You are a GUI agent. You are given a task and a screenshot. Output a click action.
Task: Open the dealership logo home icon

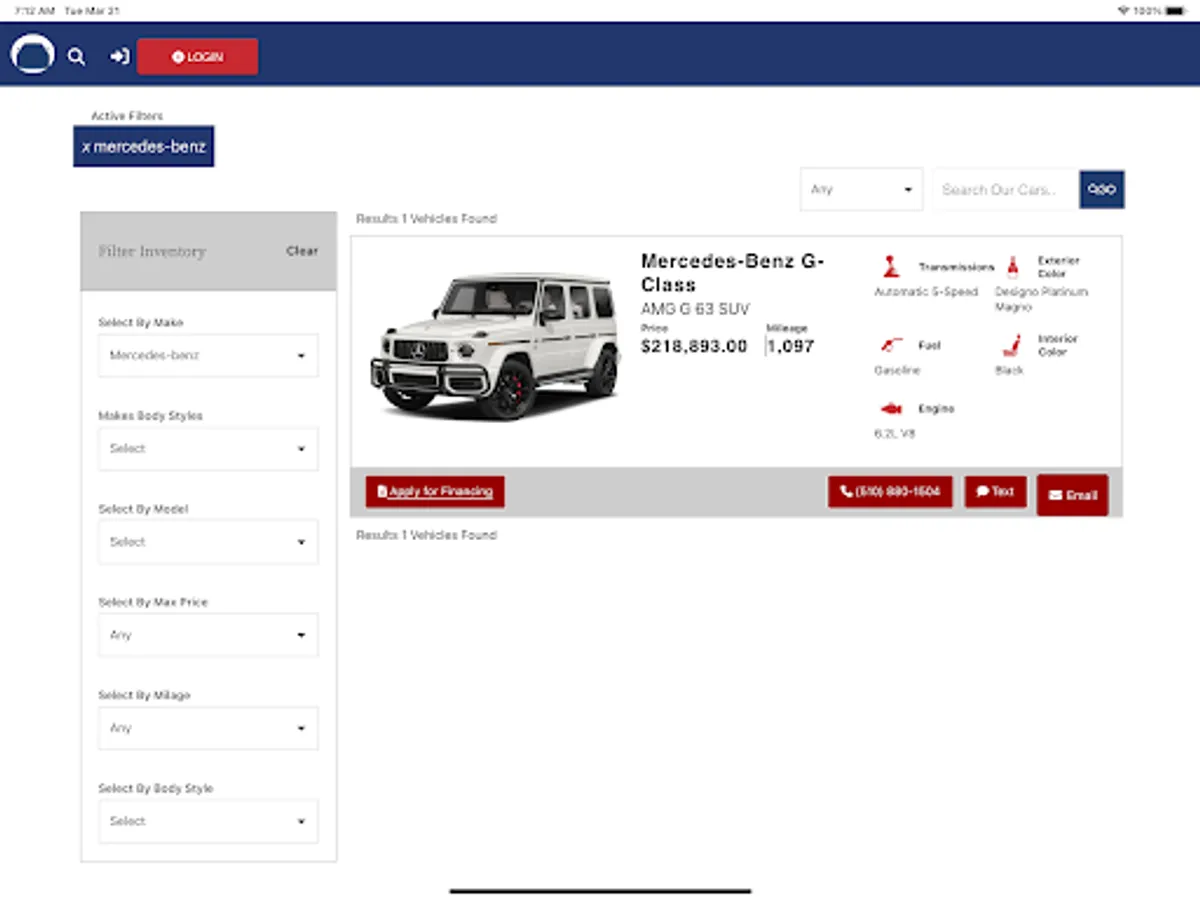tap(32, 54)
